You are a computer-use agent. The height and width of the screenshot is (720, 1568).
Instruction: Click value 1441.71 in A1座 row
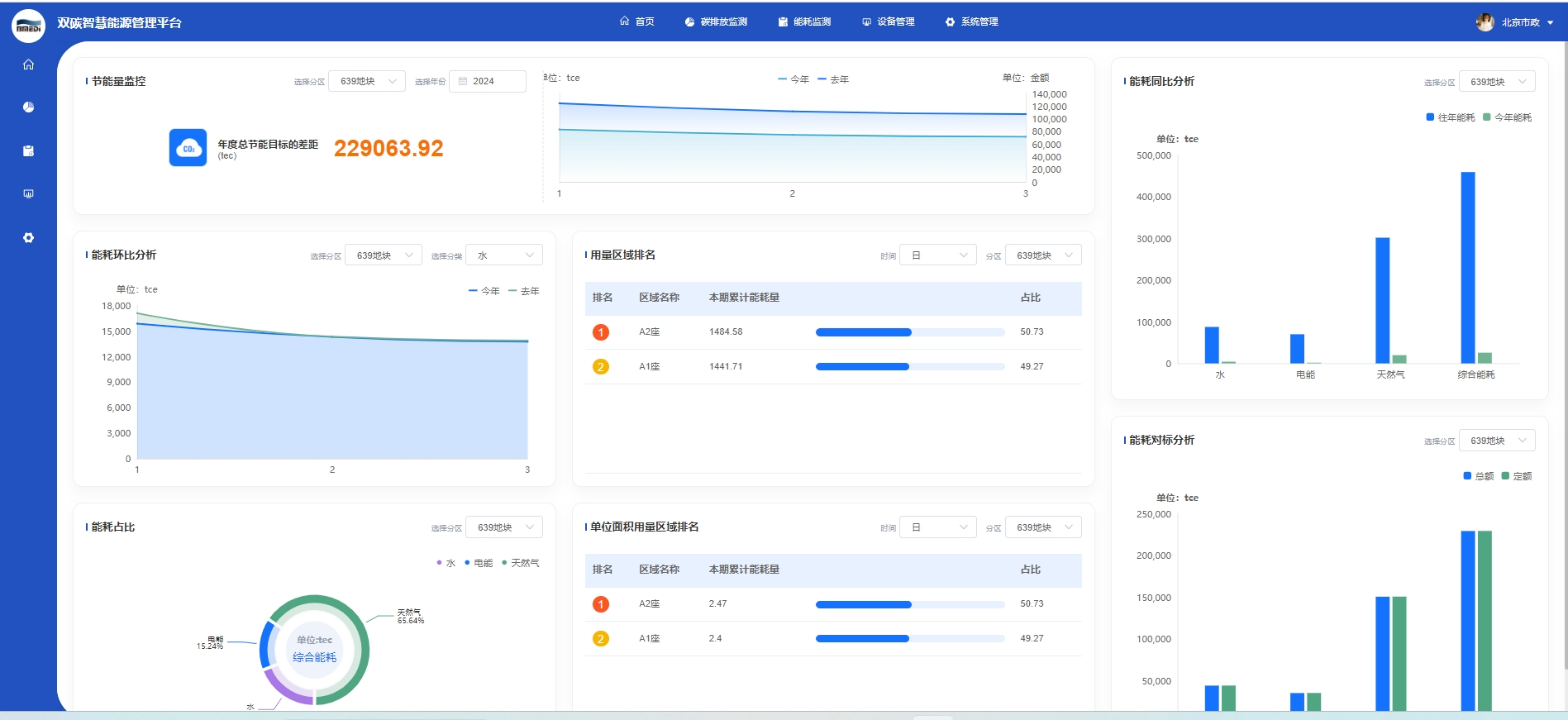tap(726, 366)
